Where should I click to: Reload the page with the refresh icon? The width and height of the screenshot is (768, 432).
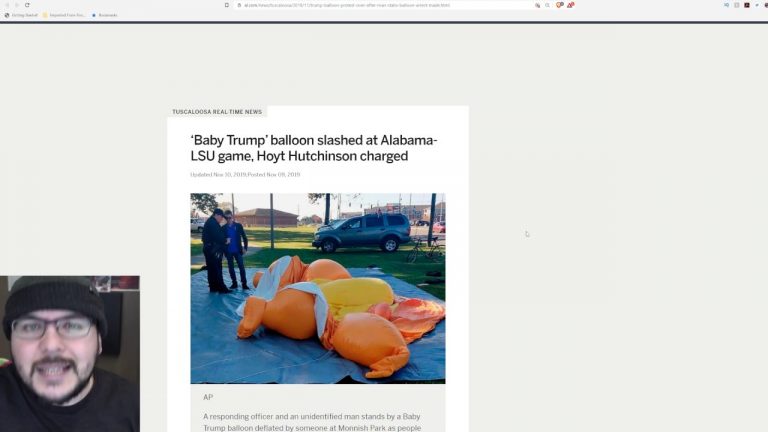coord(27,5)
